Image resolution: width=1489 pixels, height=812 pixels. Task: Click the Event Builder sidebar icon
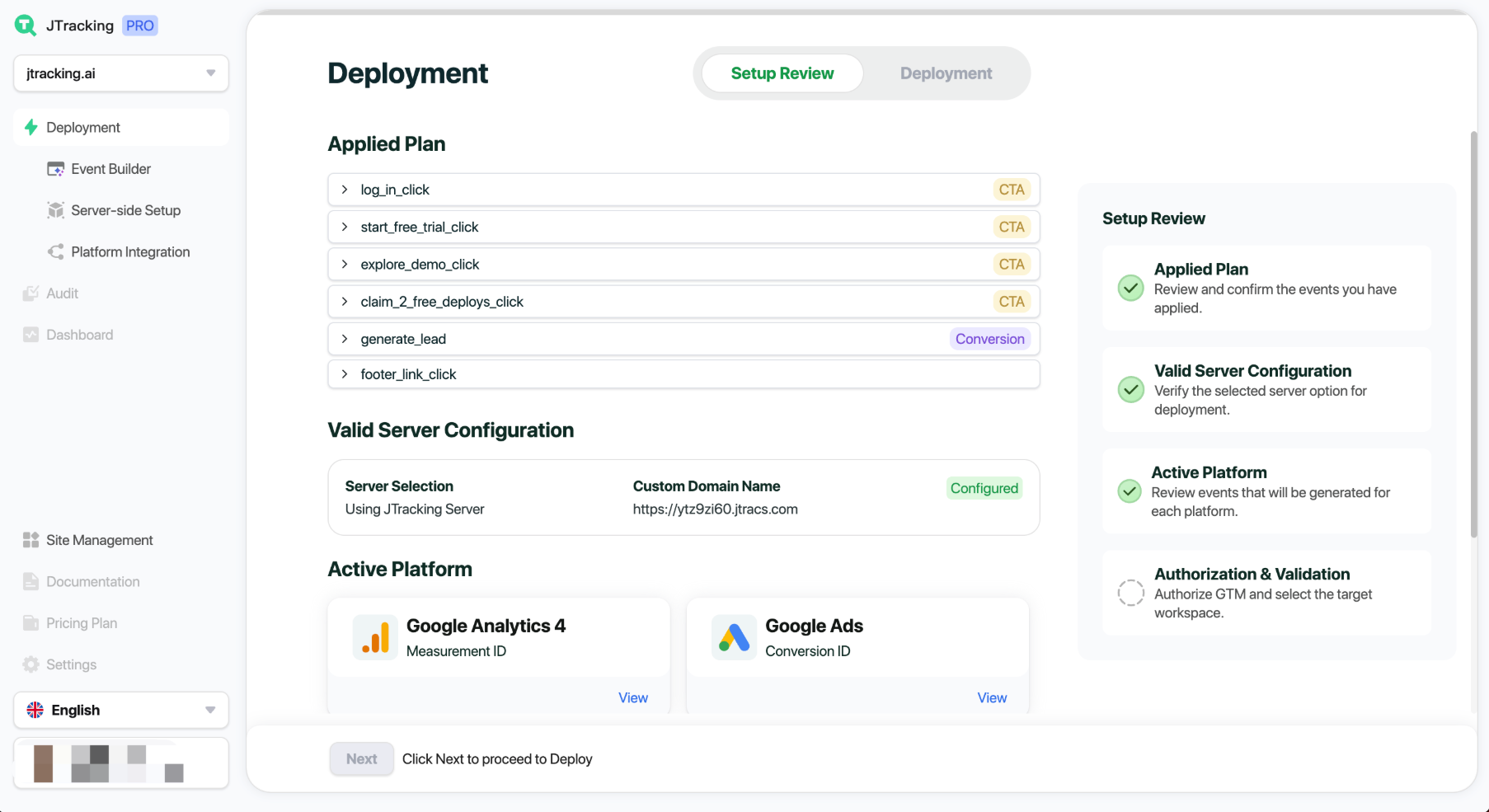[x=55, y=169]
